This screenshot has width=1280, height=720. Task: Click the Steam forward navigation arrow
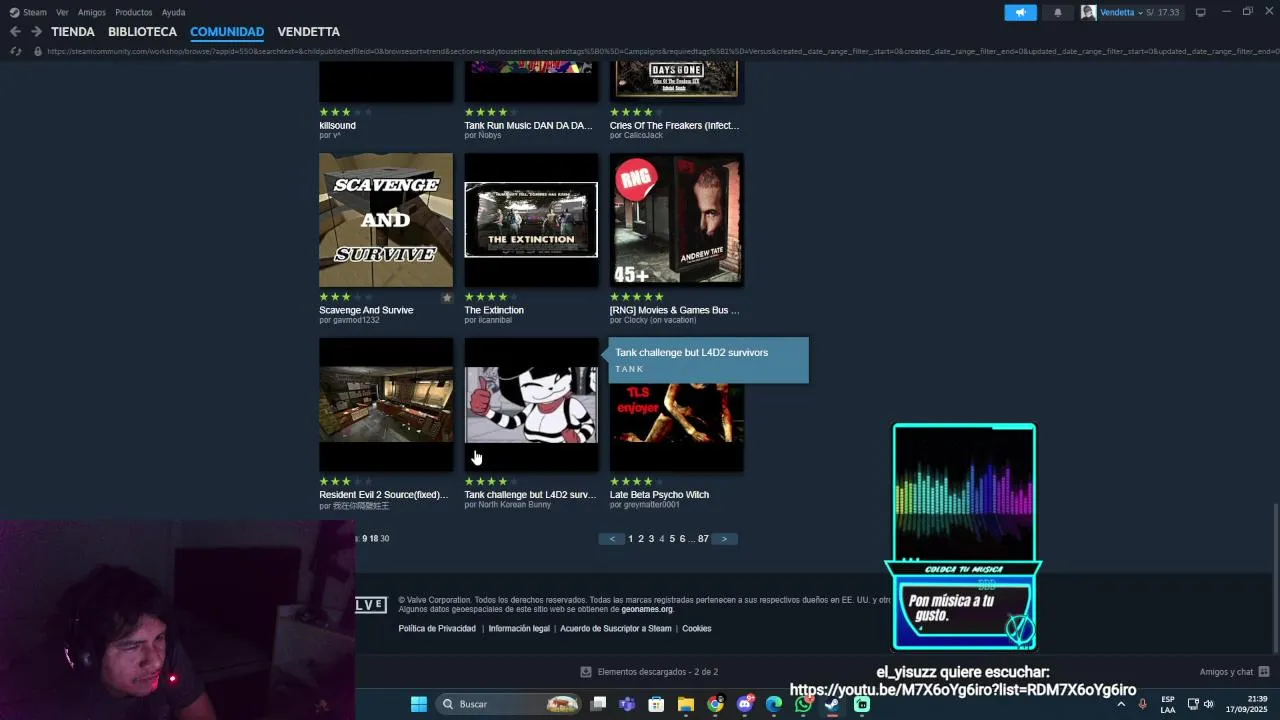(x=36, y=32)
